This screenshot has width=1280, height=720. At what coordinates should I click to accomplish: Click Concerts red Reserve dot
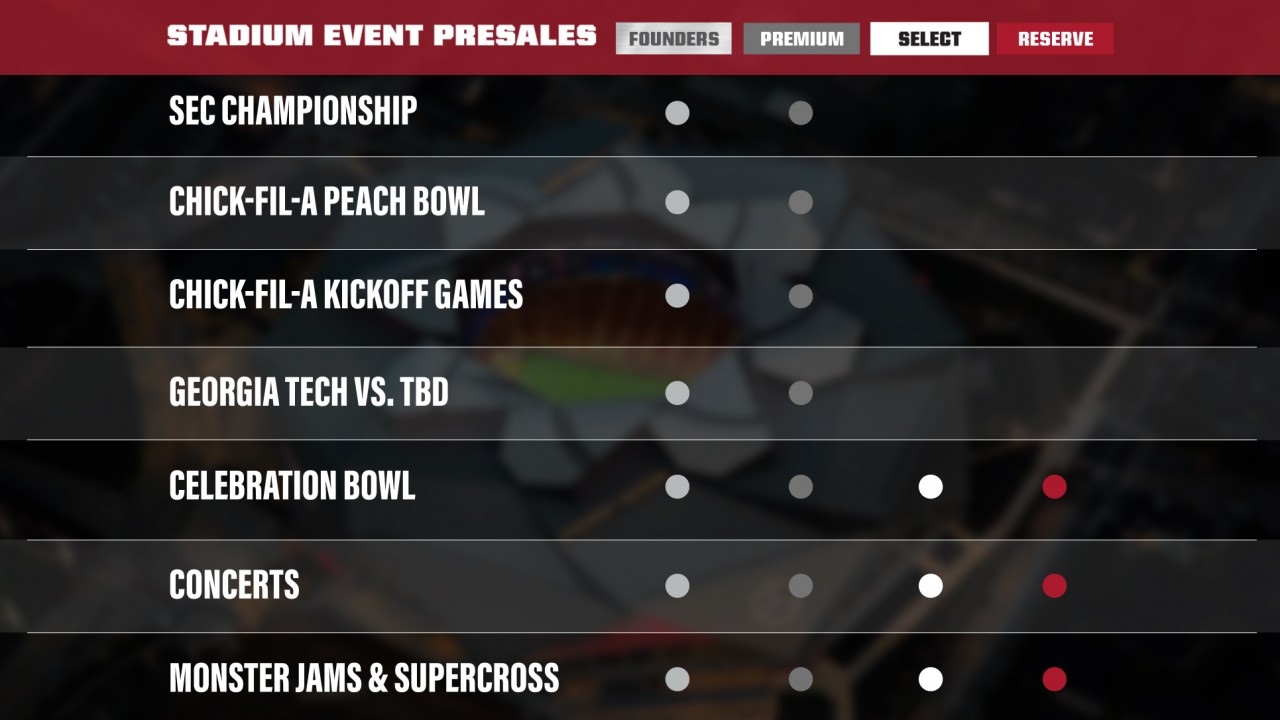[x=1054, y=586]
